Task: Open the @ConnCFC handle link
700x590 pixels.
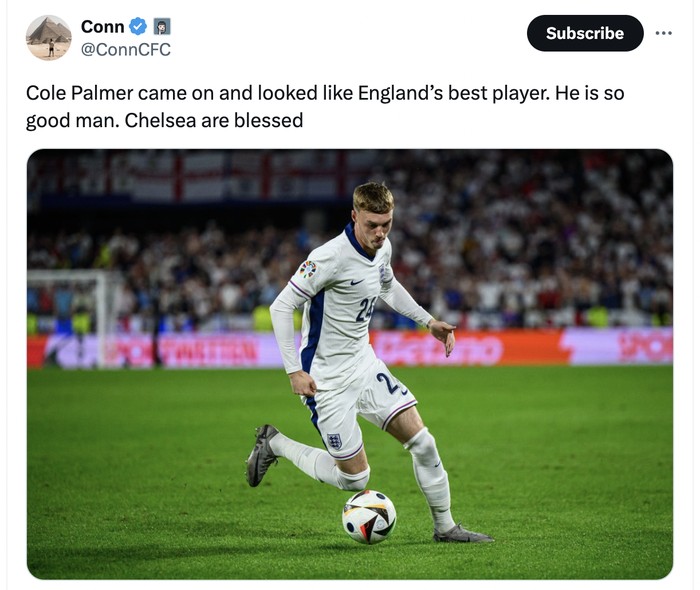Action: pyautogui.click(x=125, y=49)
